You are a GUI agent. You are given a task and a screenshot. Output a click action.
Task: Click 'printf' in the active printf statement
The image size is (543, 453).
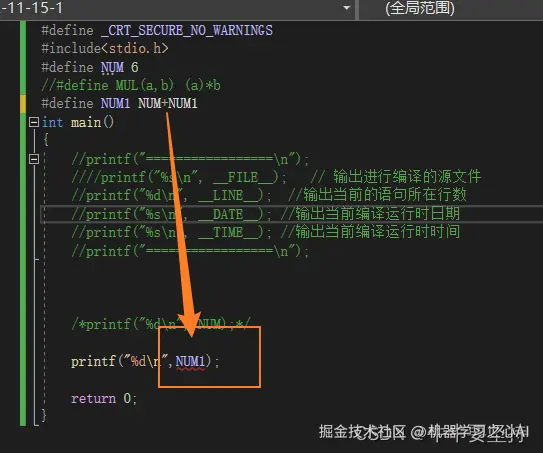coord(93,362)
